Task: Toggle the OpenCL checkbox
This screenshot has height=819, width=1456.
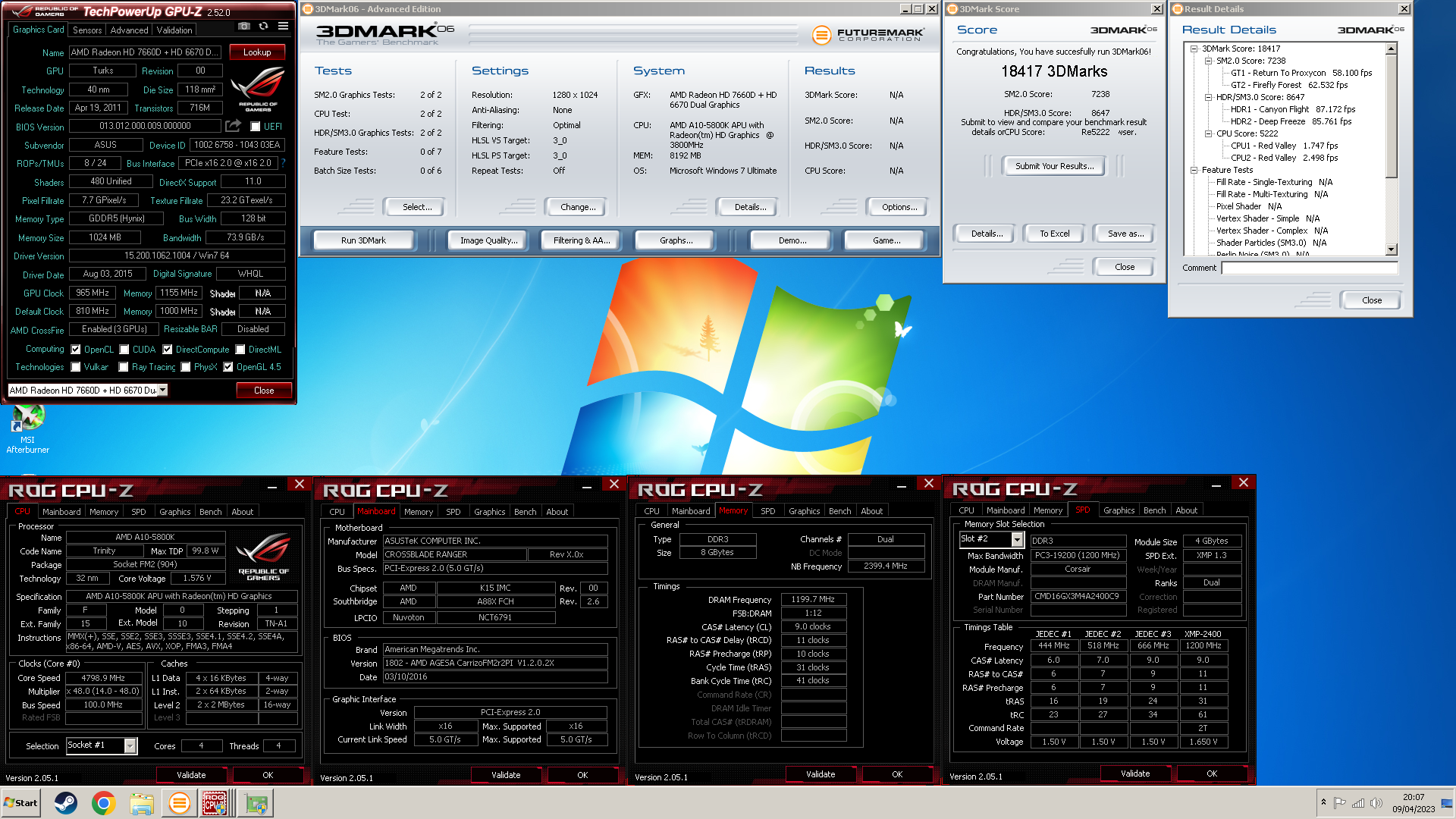Action: 76,350
